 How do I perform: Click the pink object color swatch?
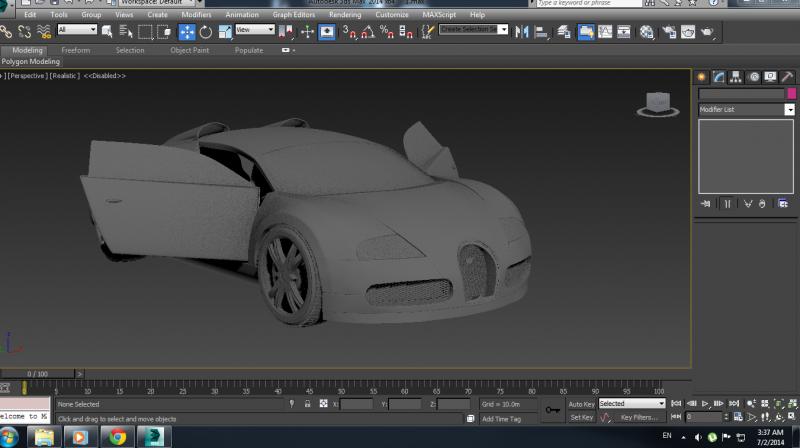click(x=791, y=94)
